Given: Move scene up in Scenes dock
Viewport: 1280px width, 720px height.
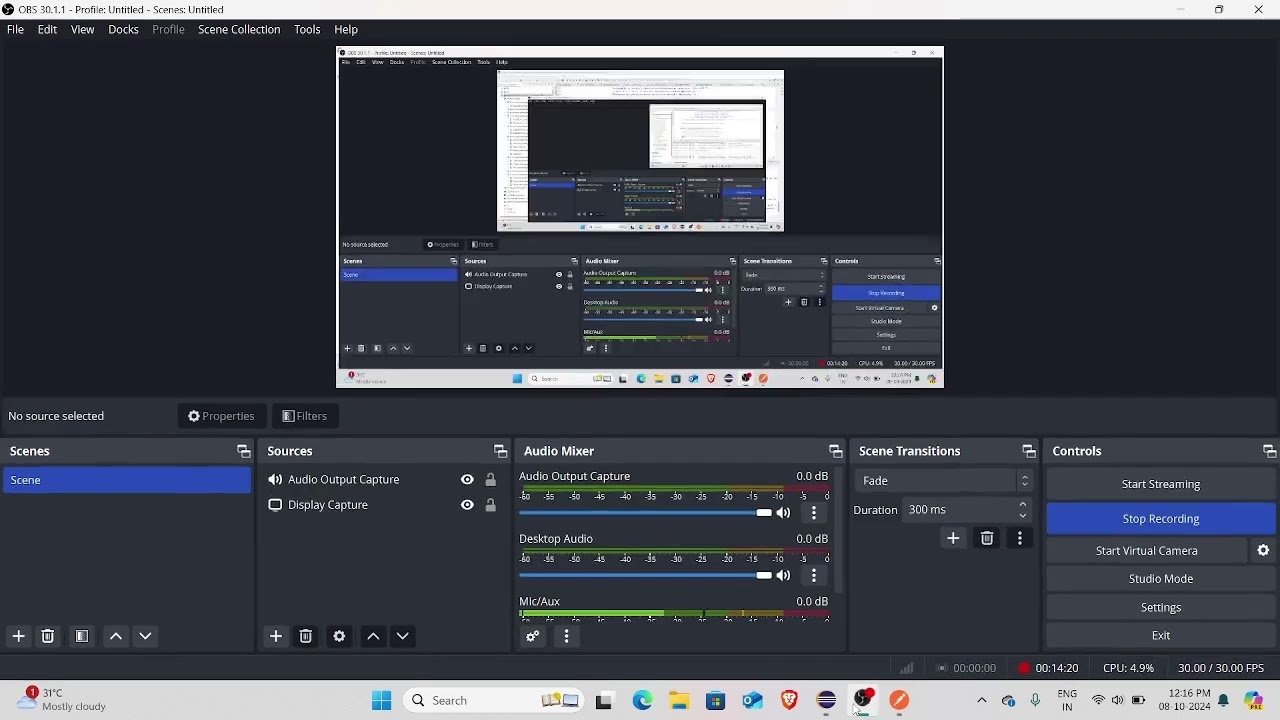Looking at the screenshot, I should (x=116, y=636).
